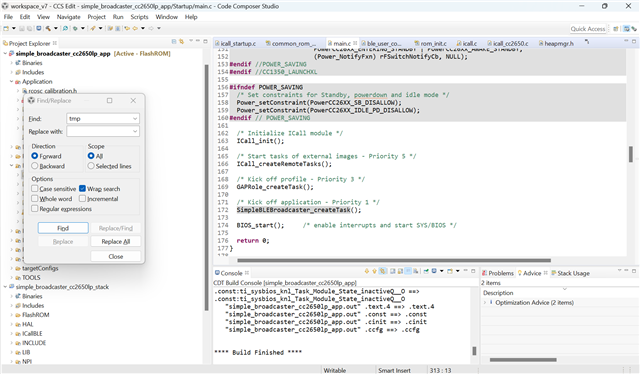Click the Back navigation arrow icon
Viewport: 640px width, 374px height.
click(135, 29)
